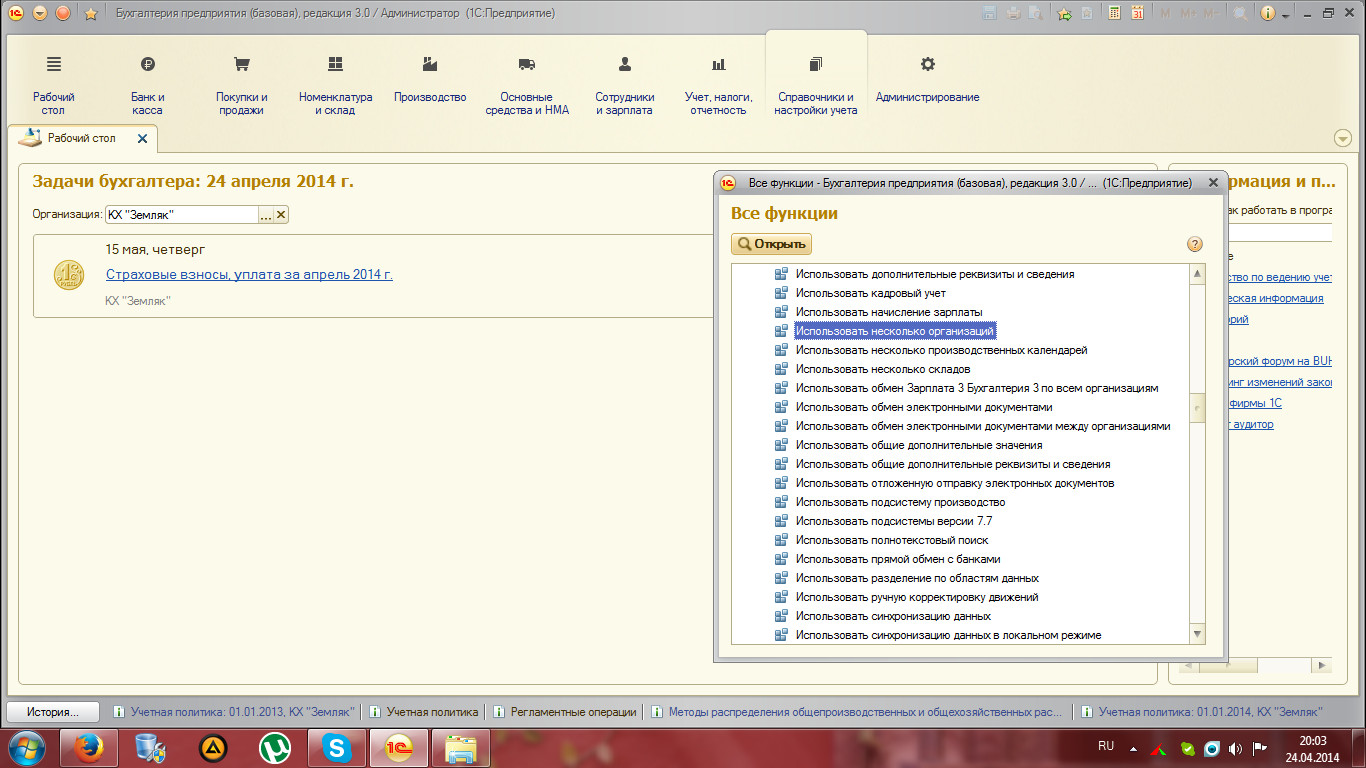Image resolution: width=1366 pixels, height=768 pixels.
Task: Select Использовать подсистему производство
Action: point(900,502)
